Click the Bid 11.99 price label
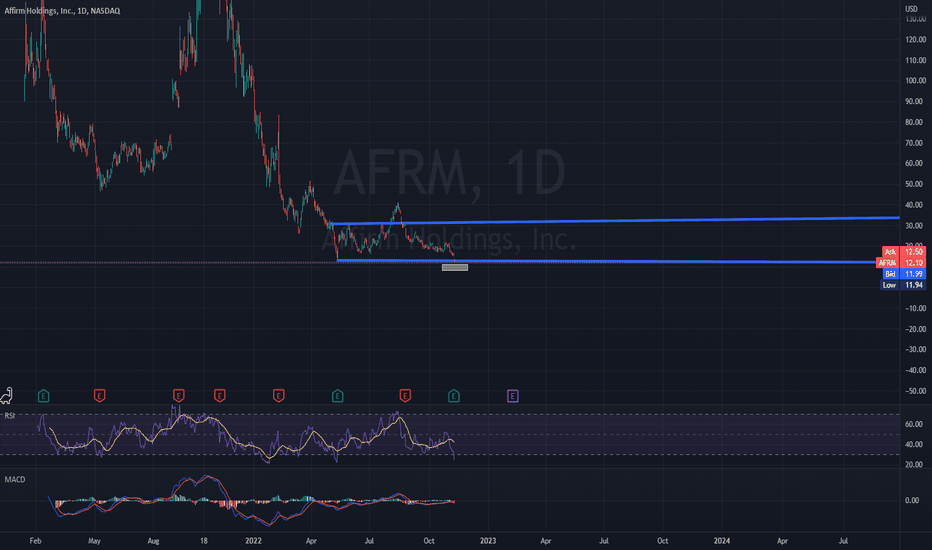The width and height of the screenshot is (932, 550). pyautogui.click(x=903, y=274)
